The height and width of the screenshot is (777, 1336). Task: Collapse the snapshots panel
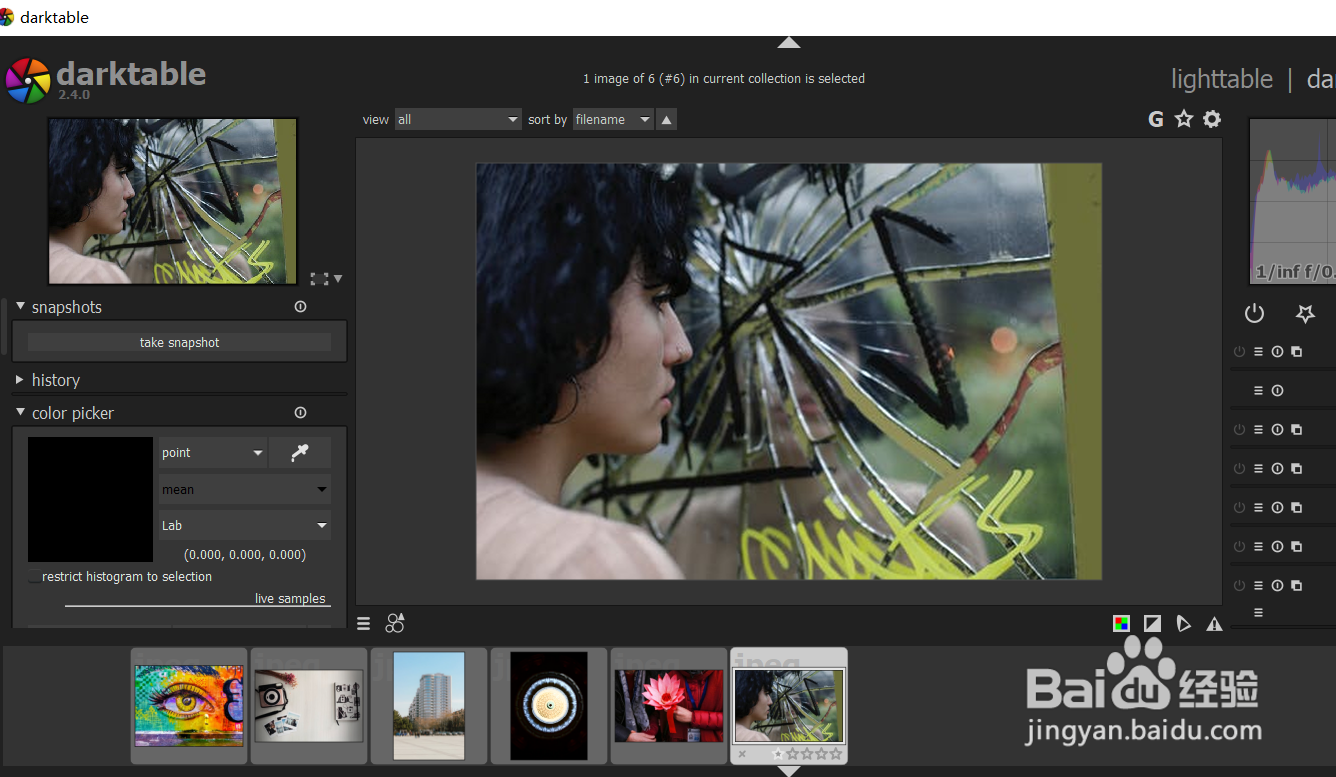coord(20,307)
